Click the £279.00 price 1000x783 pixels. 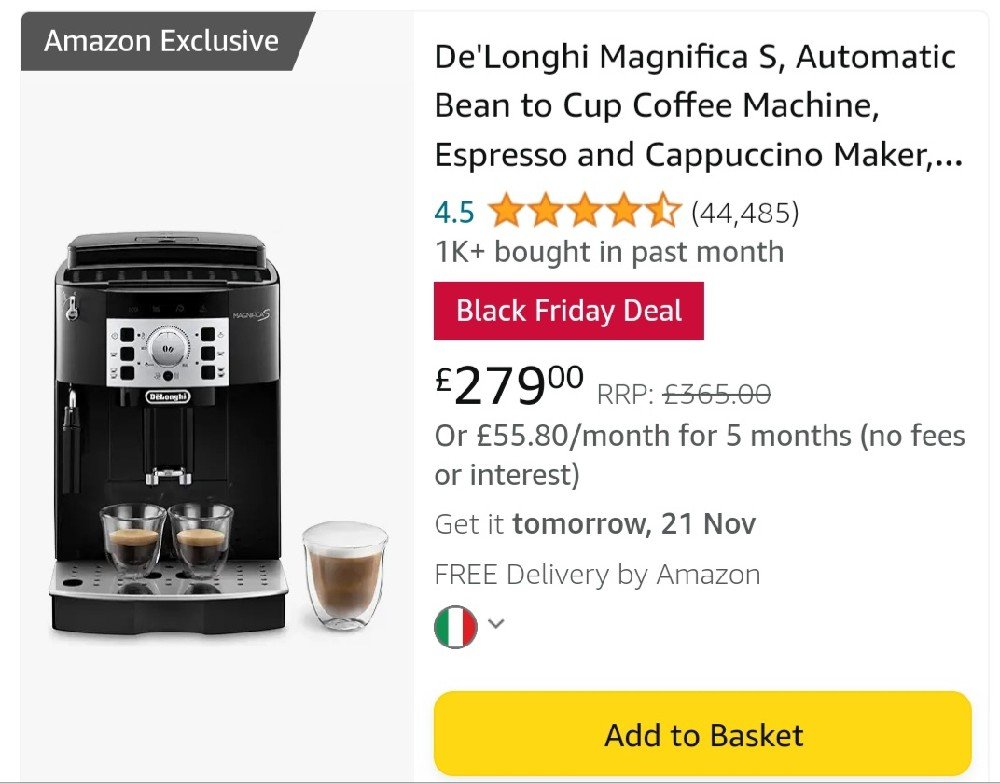tap(509, 385)
